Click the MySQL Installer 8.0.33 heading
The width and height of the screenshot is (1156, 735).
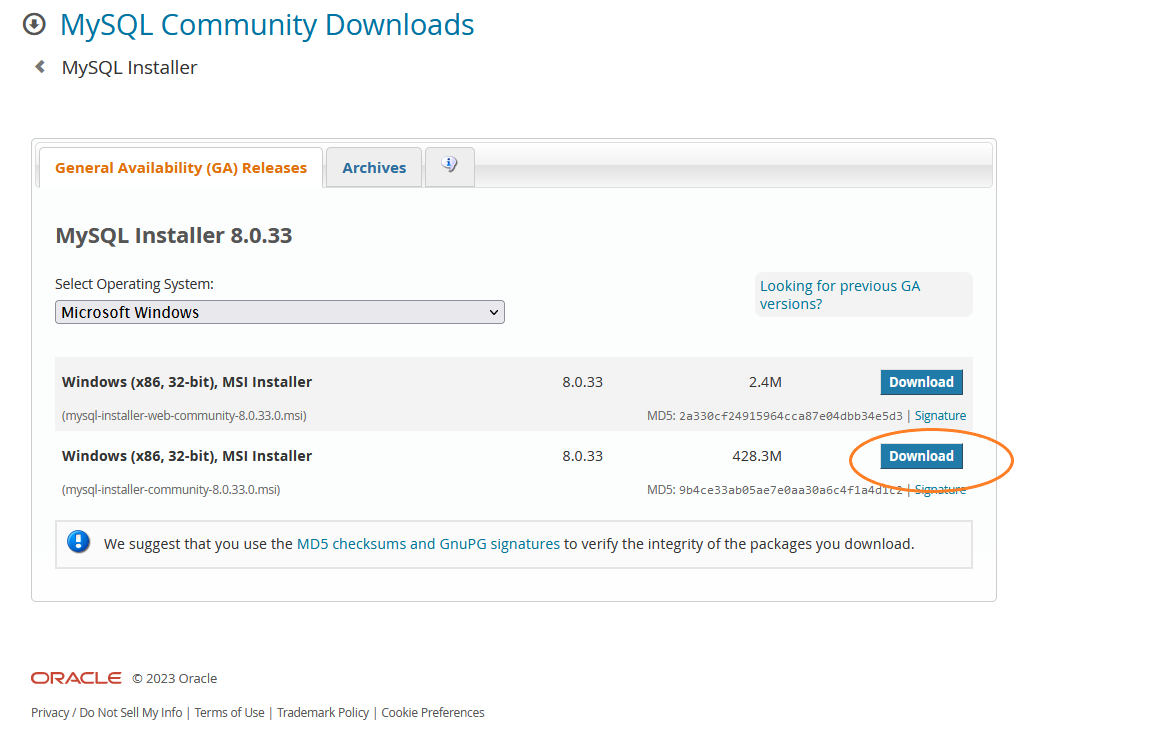tap(174, 235)
